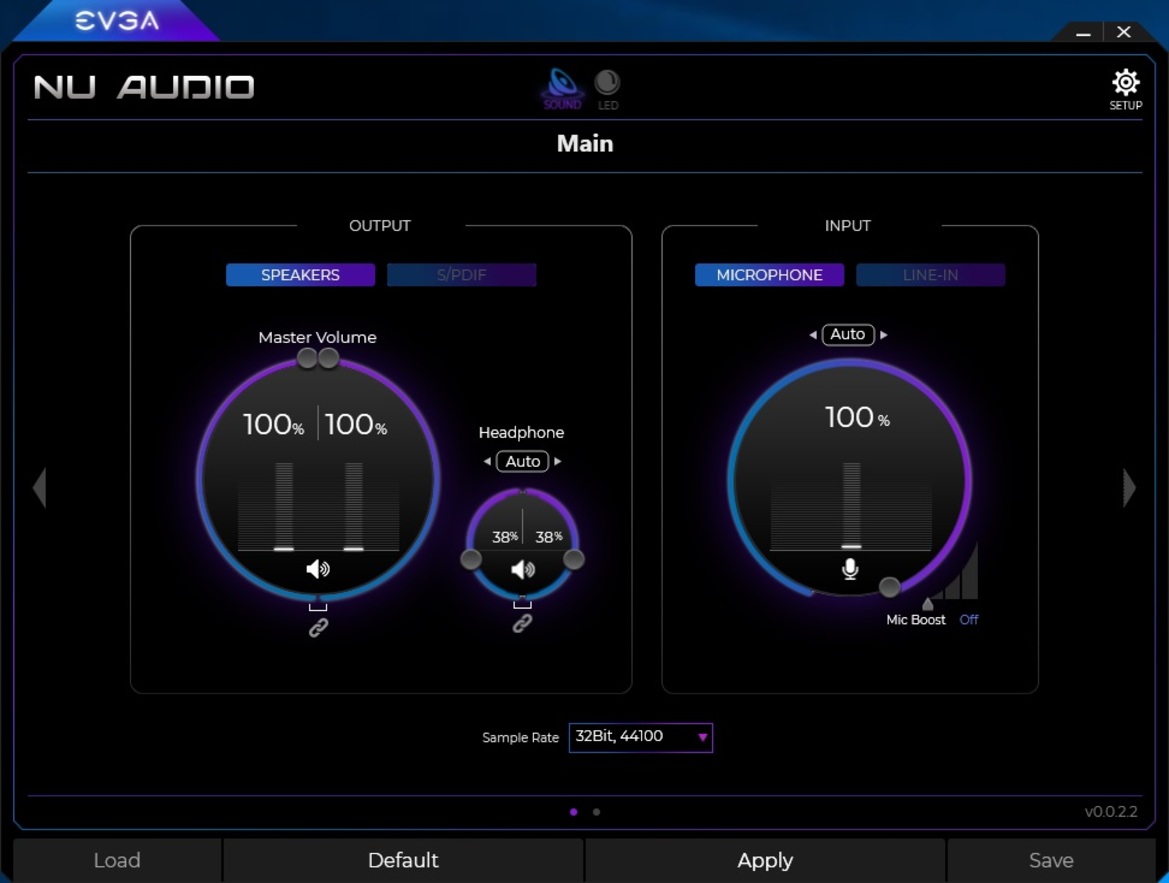Click Microphone Auto previous arrow
The image size is (1169, 883).
point(813,335)
